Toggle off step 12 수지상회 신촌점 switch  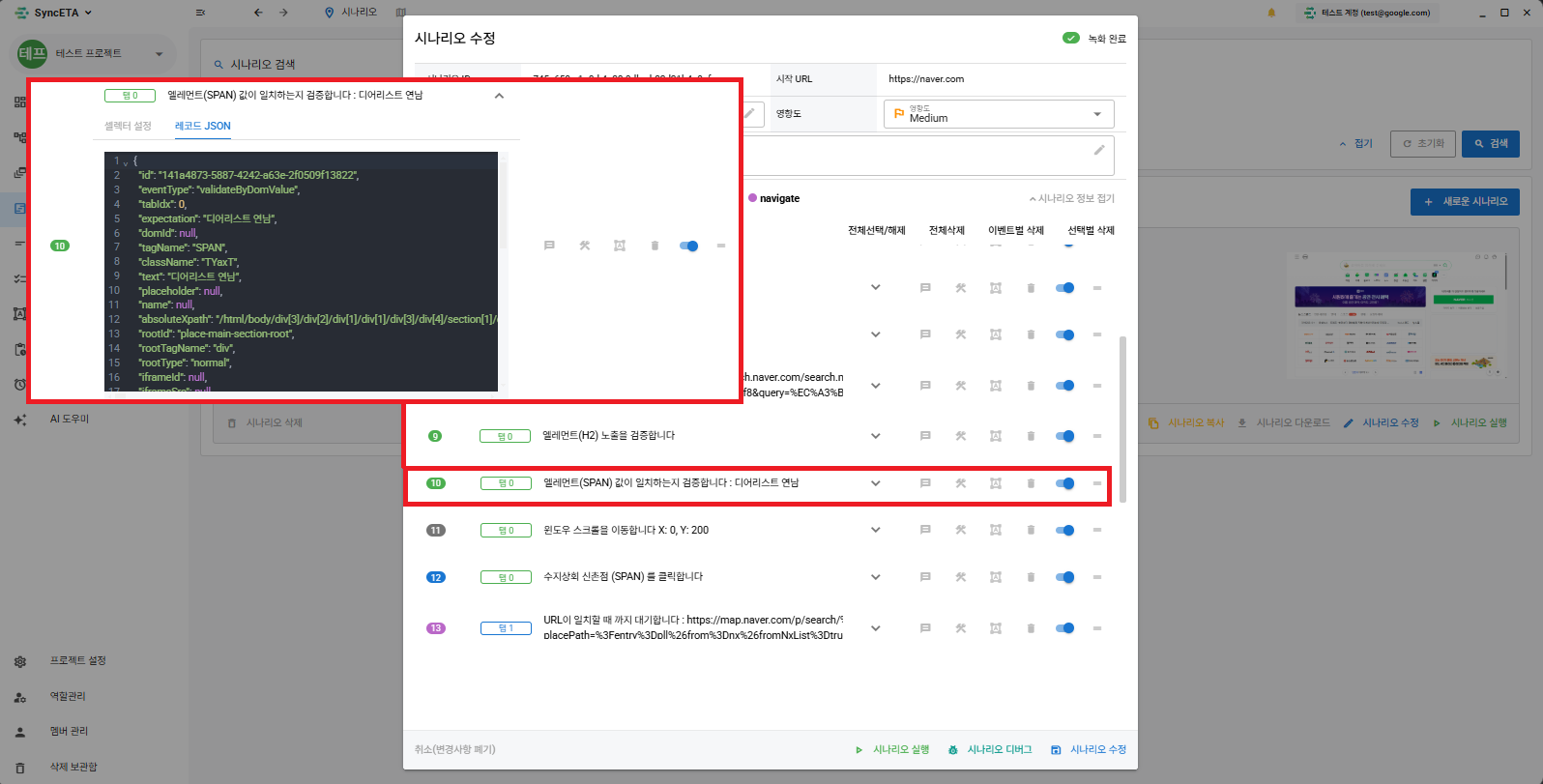point(1065,577)
